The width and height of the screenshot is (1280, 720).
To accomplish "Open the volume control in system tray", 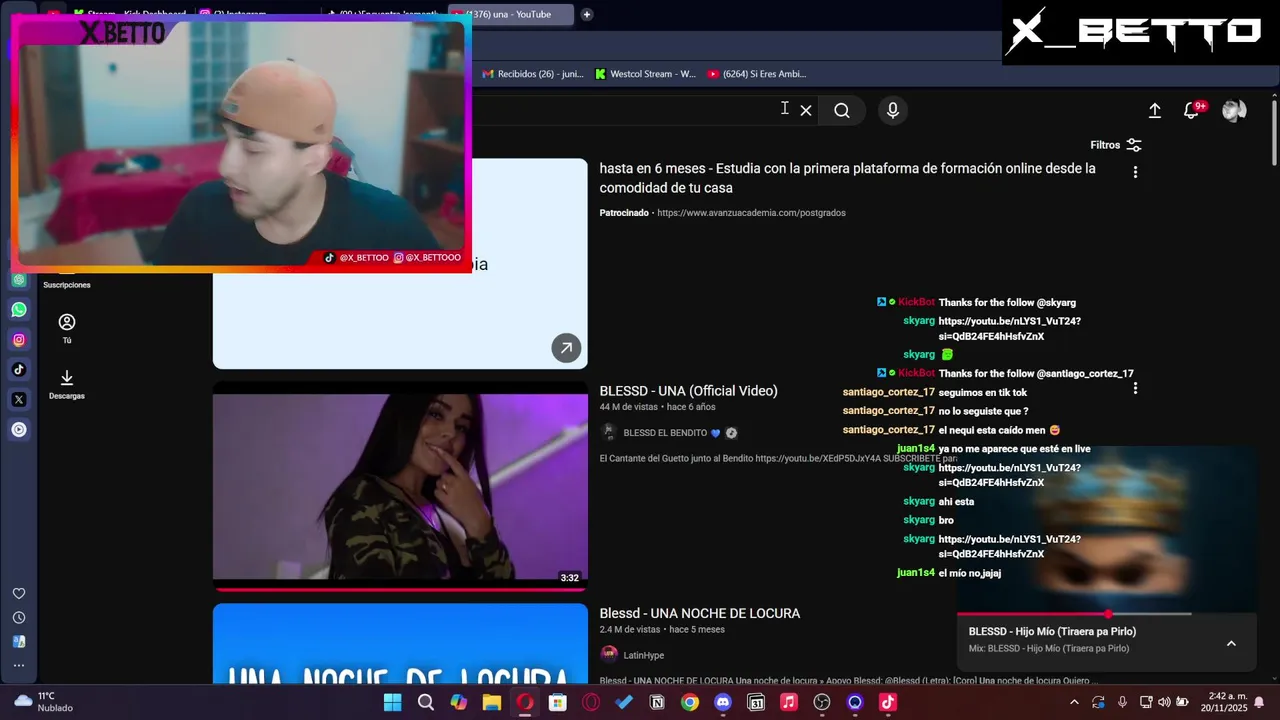I will 1164,702.
